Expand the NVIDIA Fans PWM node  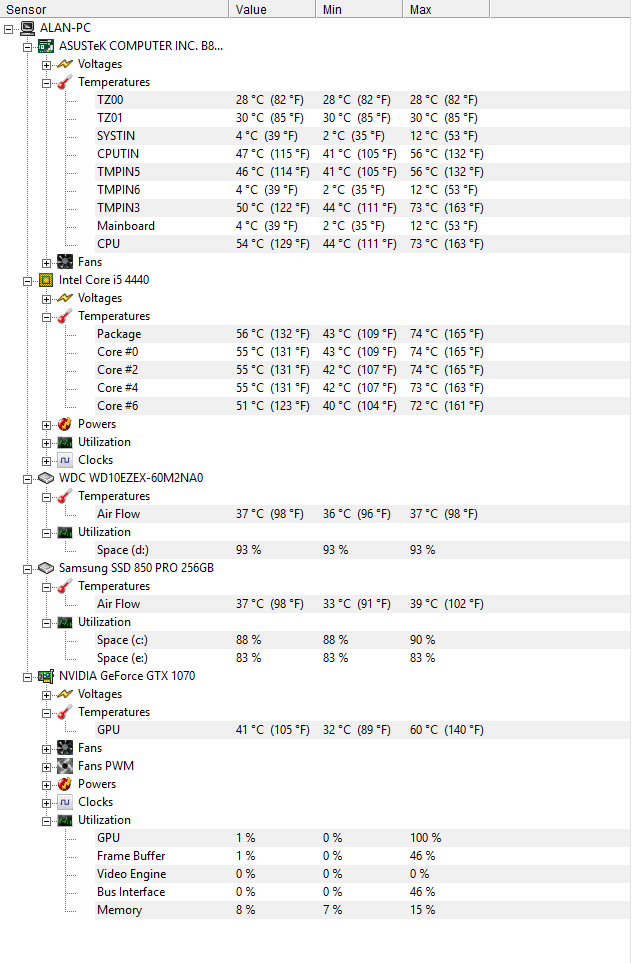[46, 766]
